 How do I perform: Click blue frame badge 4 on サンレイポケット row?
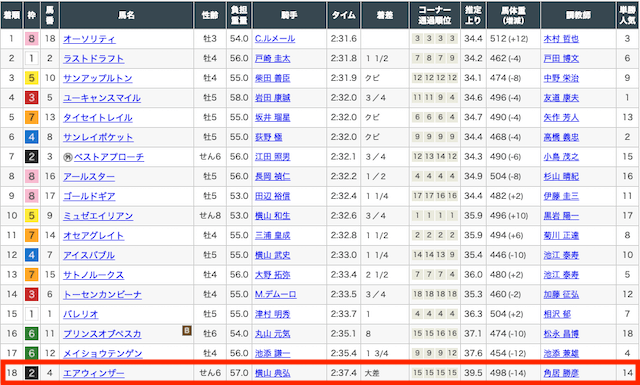31,138
